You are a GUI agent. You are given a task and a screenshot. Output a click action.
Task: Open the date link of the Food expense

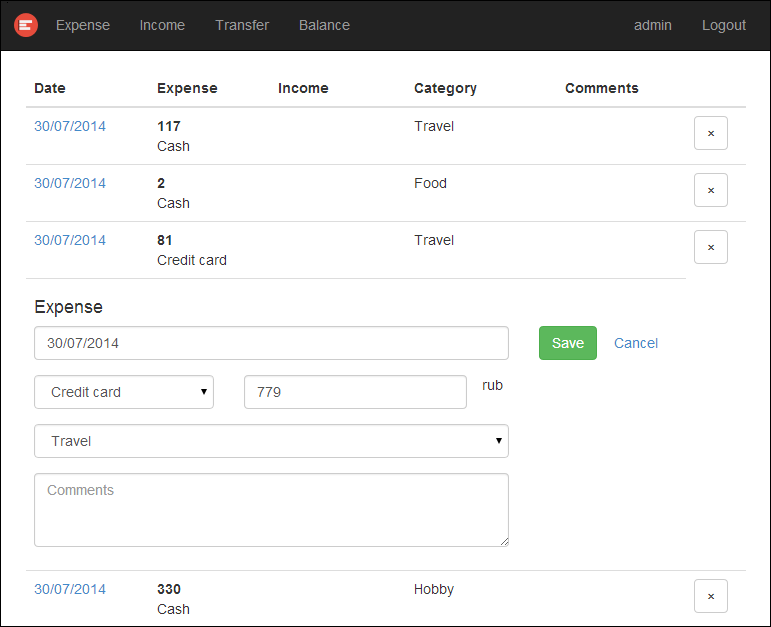70,183
